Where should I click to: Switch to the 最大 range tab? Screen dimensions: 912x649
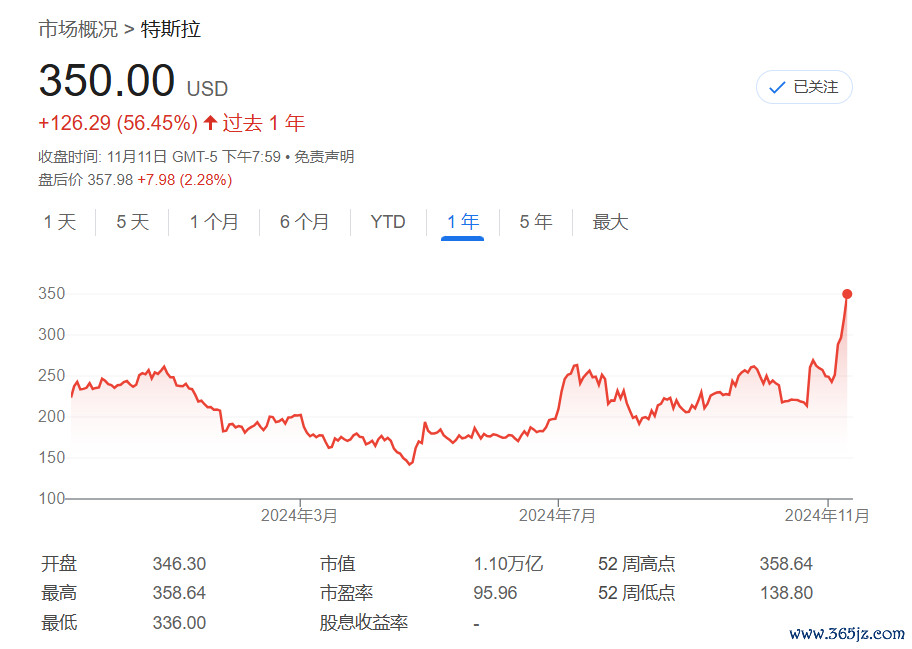tap(610, 222)
